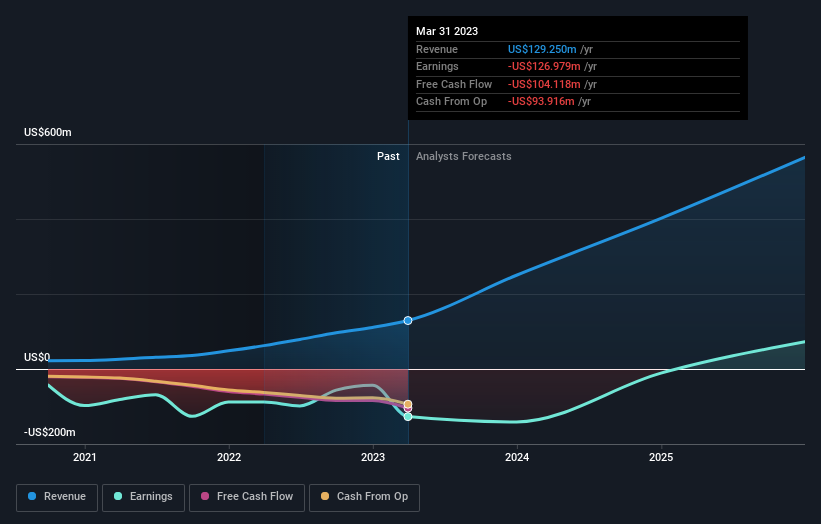Screen dimensions: 821x524
Task: Toggle the Cash From Op legend button
Action: click(364, 497)
